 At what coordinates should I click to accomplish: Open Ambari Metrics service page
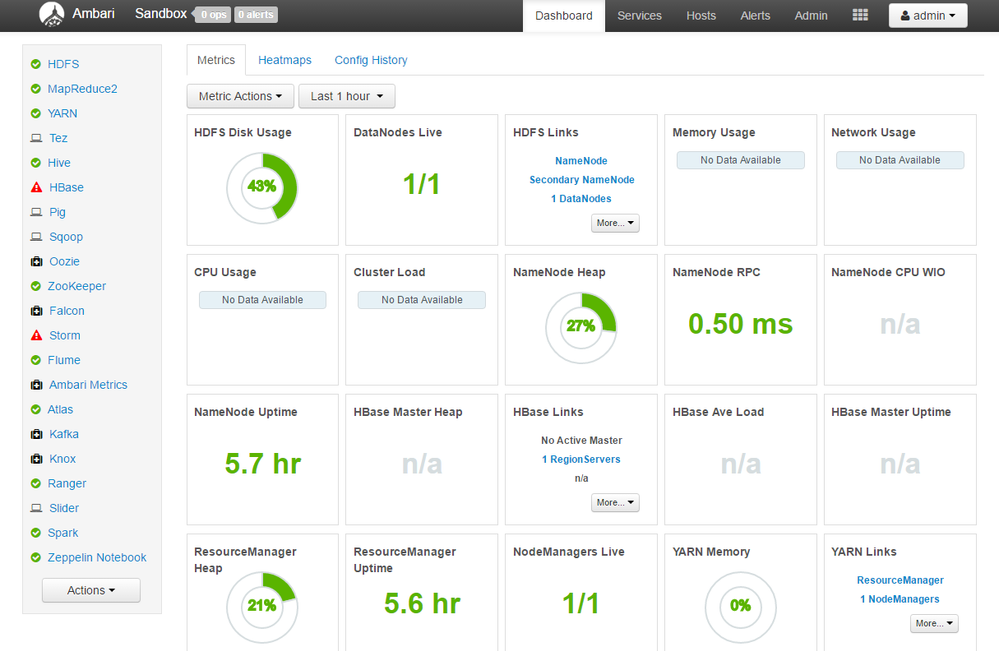[88, 385]
